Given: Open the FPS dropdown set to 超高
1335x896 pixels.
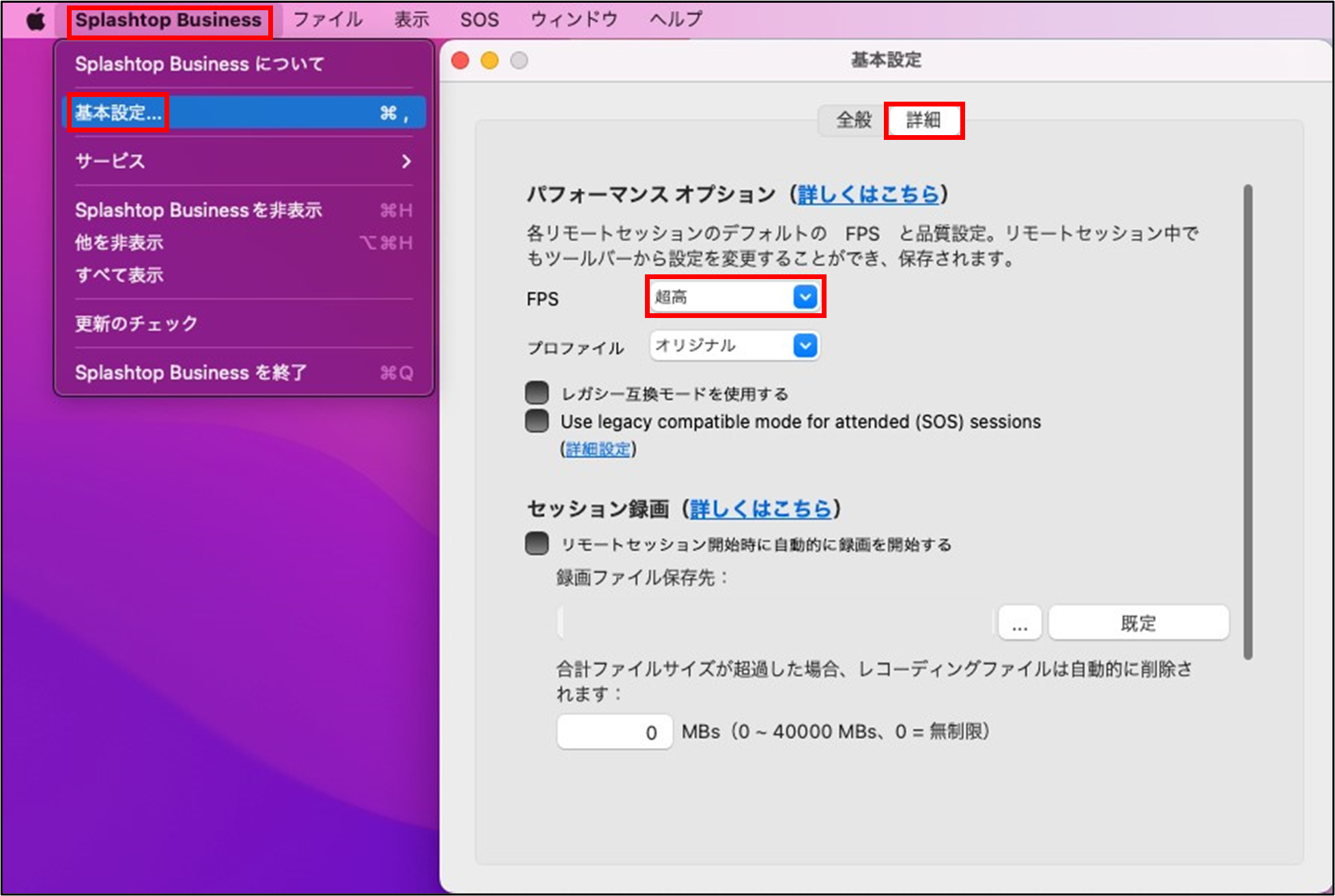Looking at the screenshot, I should (x=723, y=296).
